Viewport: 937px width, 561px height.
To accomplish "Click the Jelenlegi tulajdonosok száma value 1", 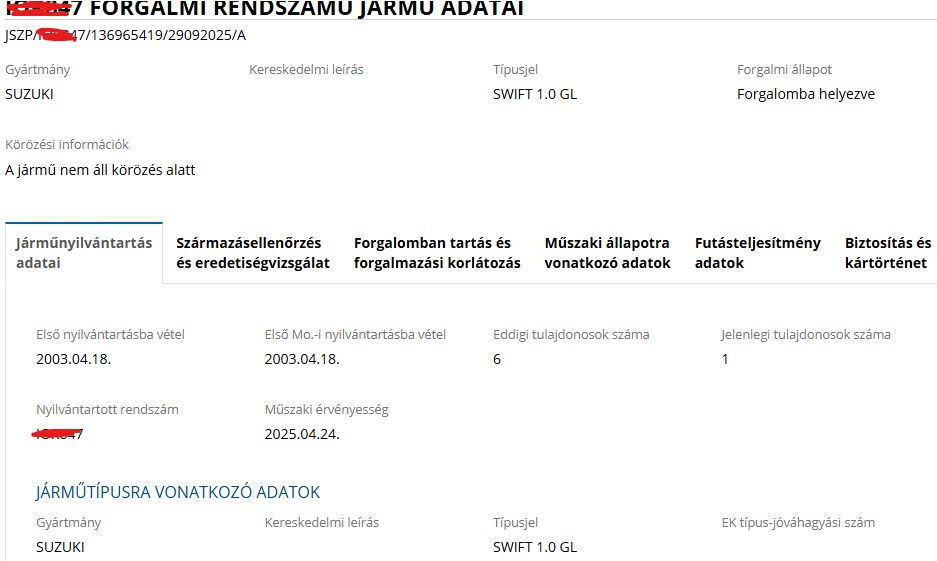I will pos(725,359).
